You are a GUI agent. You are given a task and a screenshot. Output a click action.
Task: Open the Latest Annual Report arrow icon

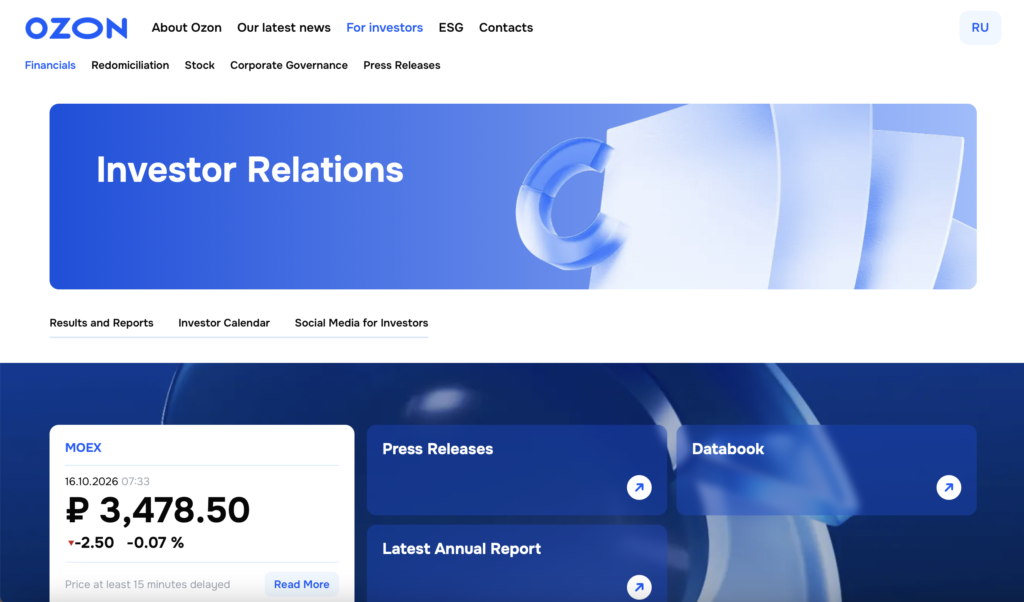[639, 586]
